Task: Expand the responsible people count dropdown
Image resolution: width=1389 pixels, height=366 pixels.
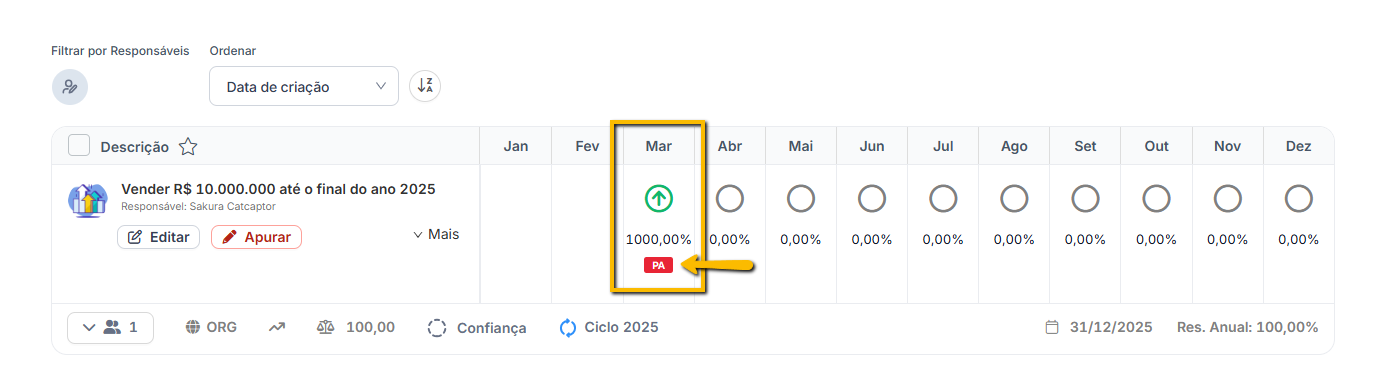Action: [110, 327]
